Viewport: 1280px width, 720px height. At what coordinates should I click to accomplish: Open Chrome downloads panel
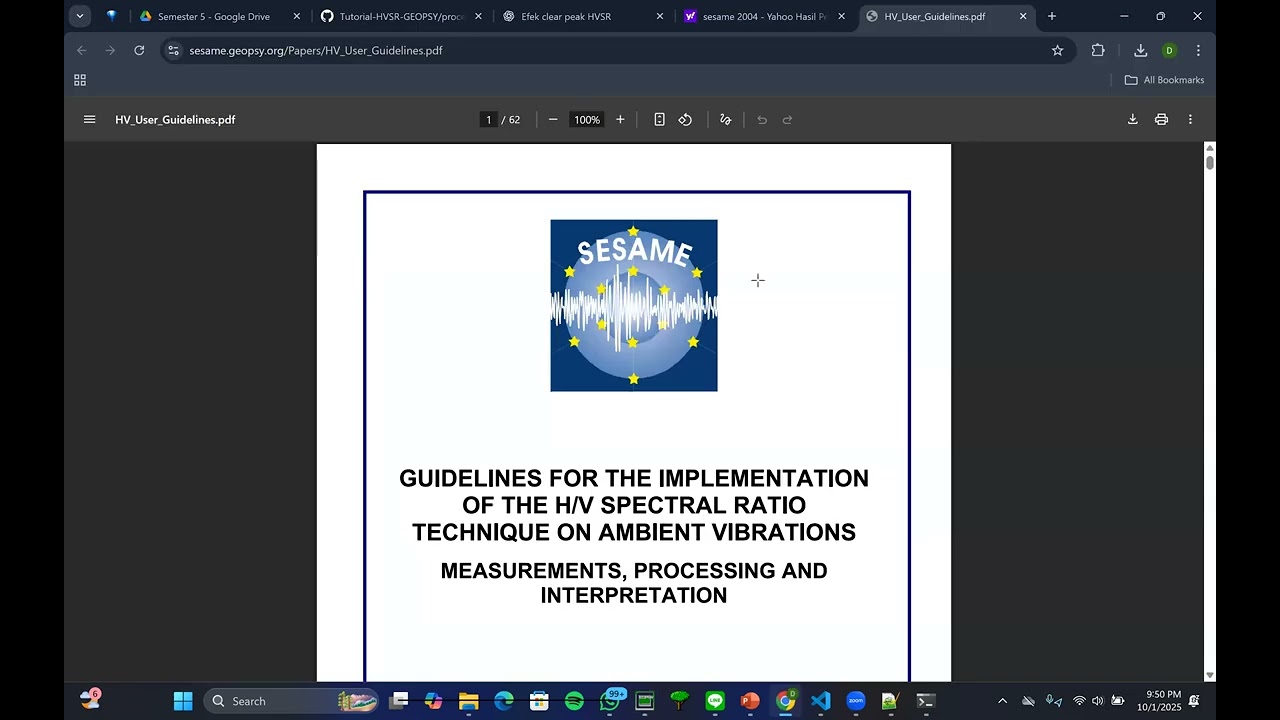click(1140, 50)
